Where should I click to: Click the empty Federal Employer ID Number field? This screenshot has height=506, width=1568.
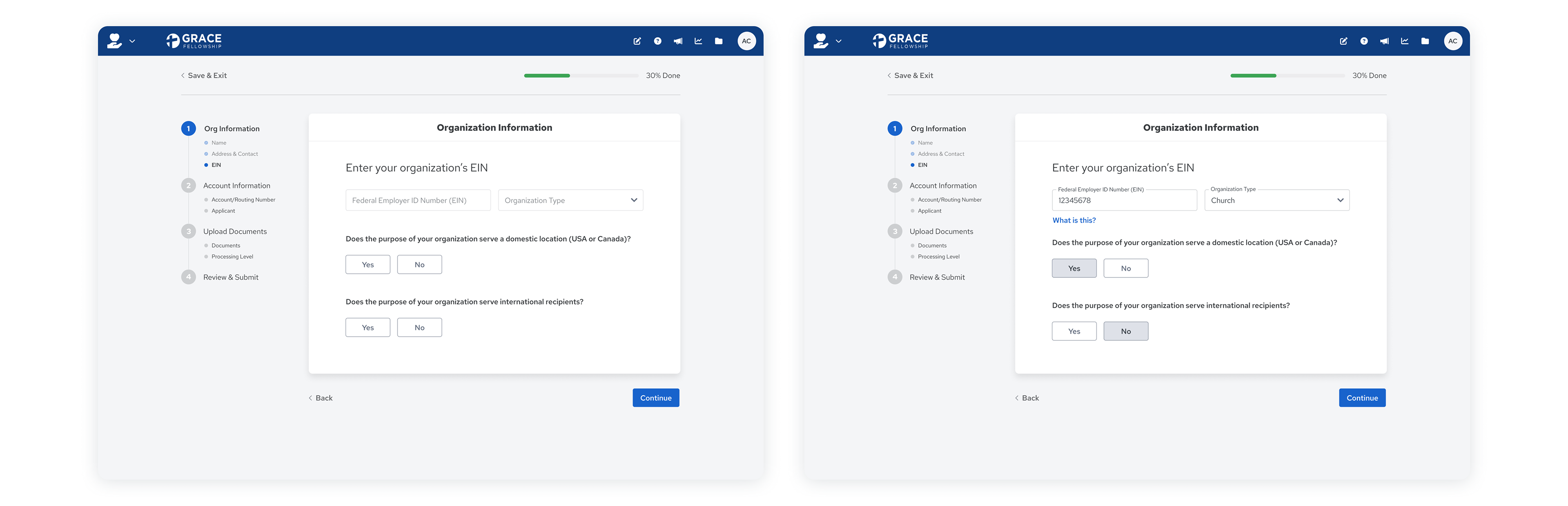(x=418, y=201)
